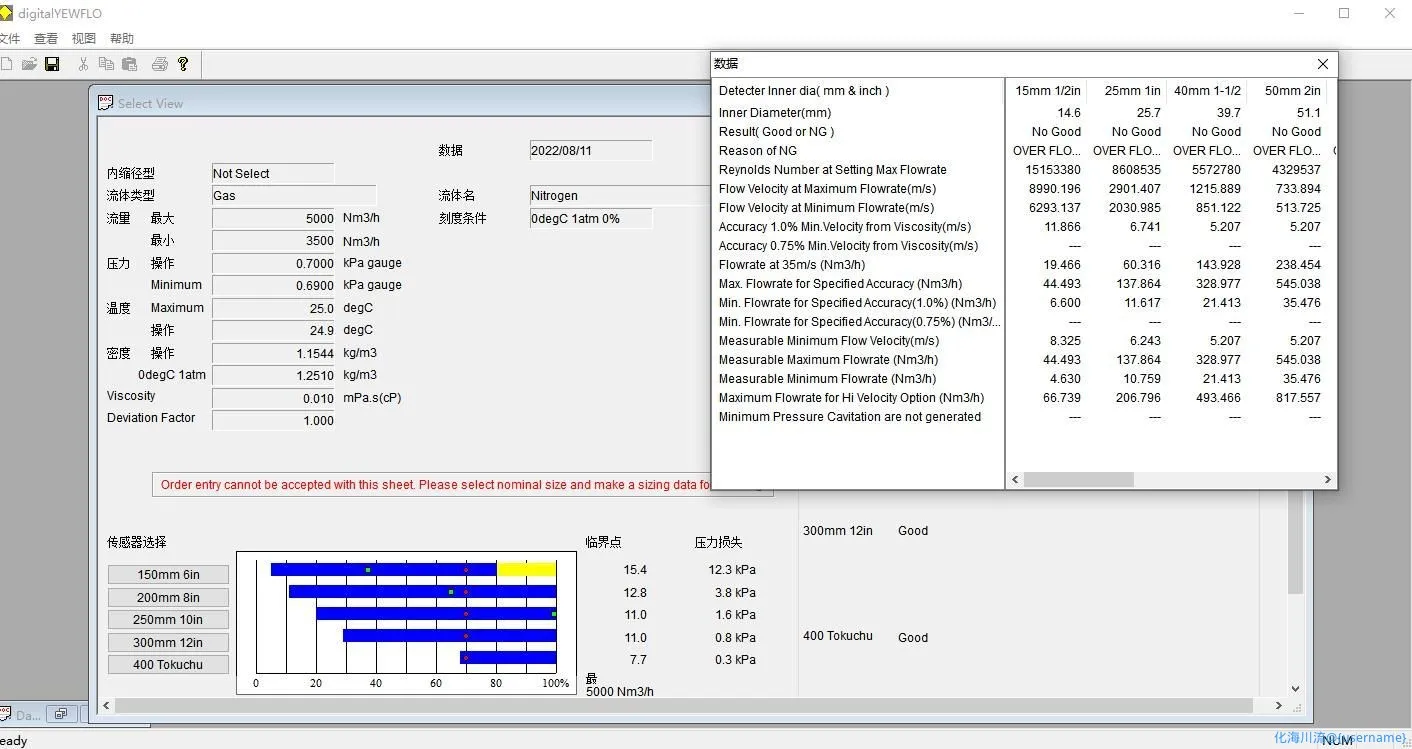Click the Cut scissors toolbar icon
The image size is (1412, 749).
[84, 64]
